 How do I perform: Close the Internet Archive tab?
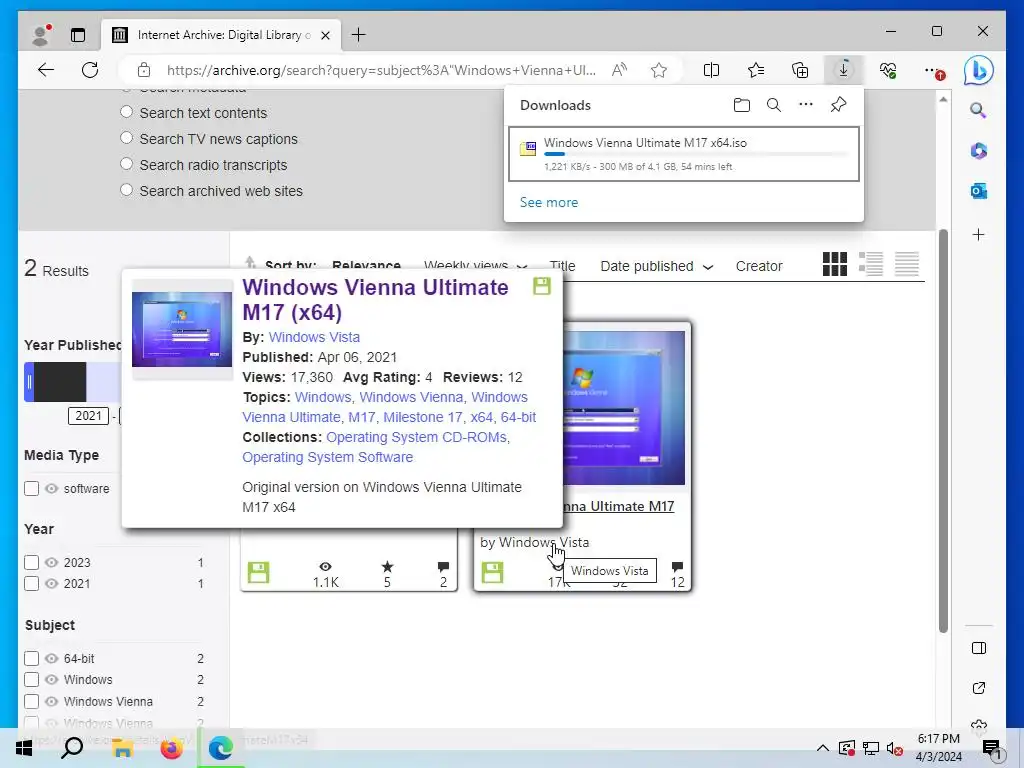325,35
